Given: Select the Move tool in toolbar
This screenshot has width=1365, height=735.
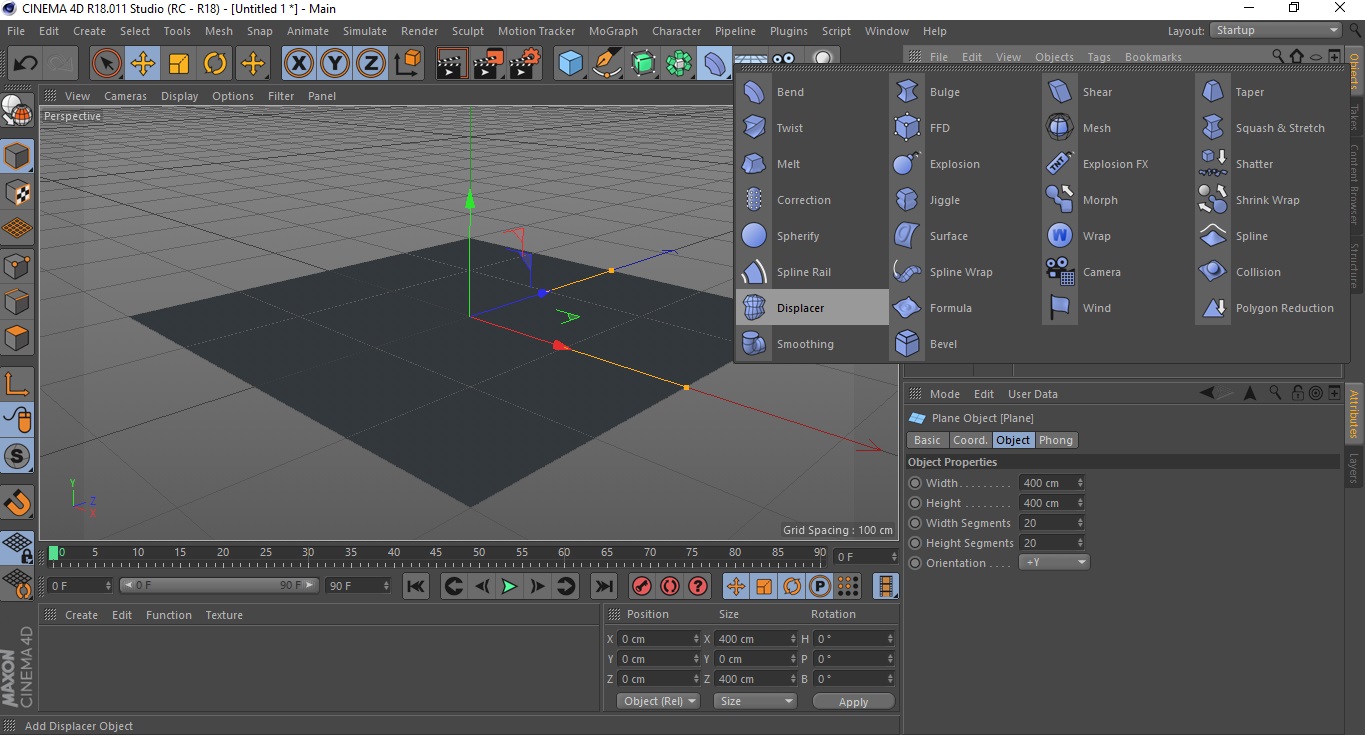Looking at the screenshot, I should pos(143,64).
